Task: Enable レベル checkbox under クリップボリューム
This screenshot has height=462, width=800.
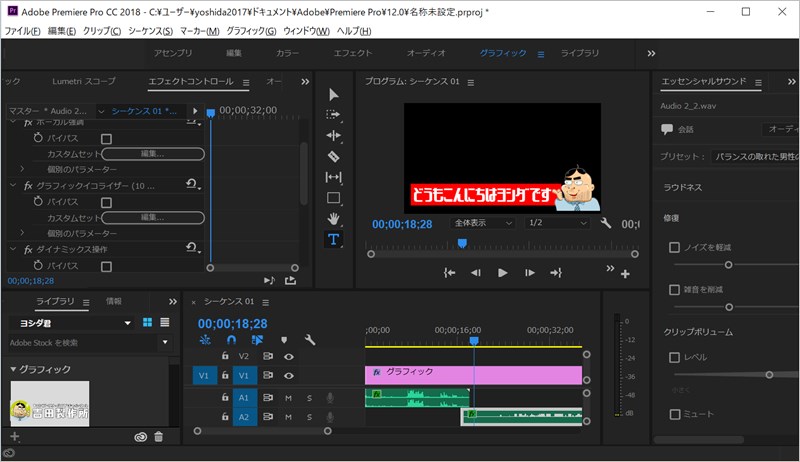Action: pos(674,357)
